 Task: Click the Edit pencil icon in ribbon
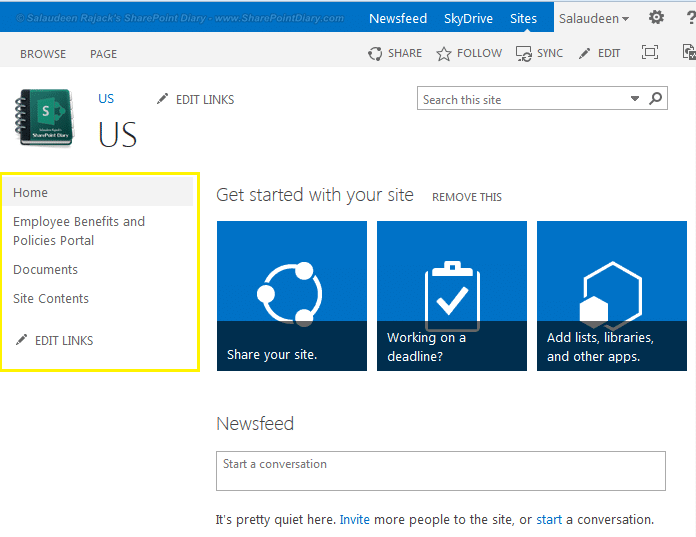[585, 54]
